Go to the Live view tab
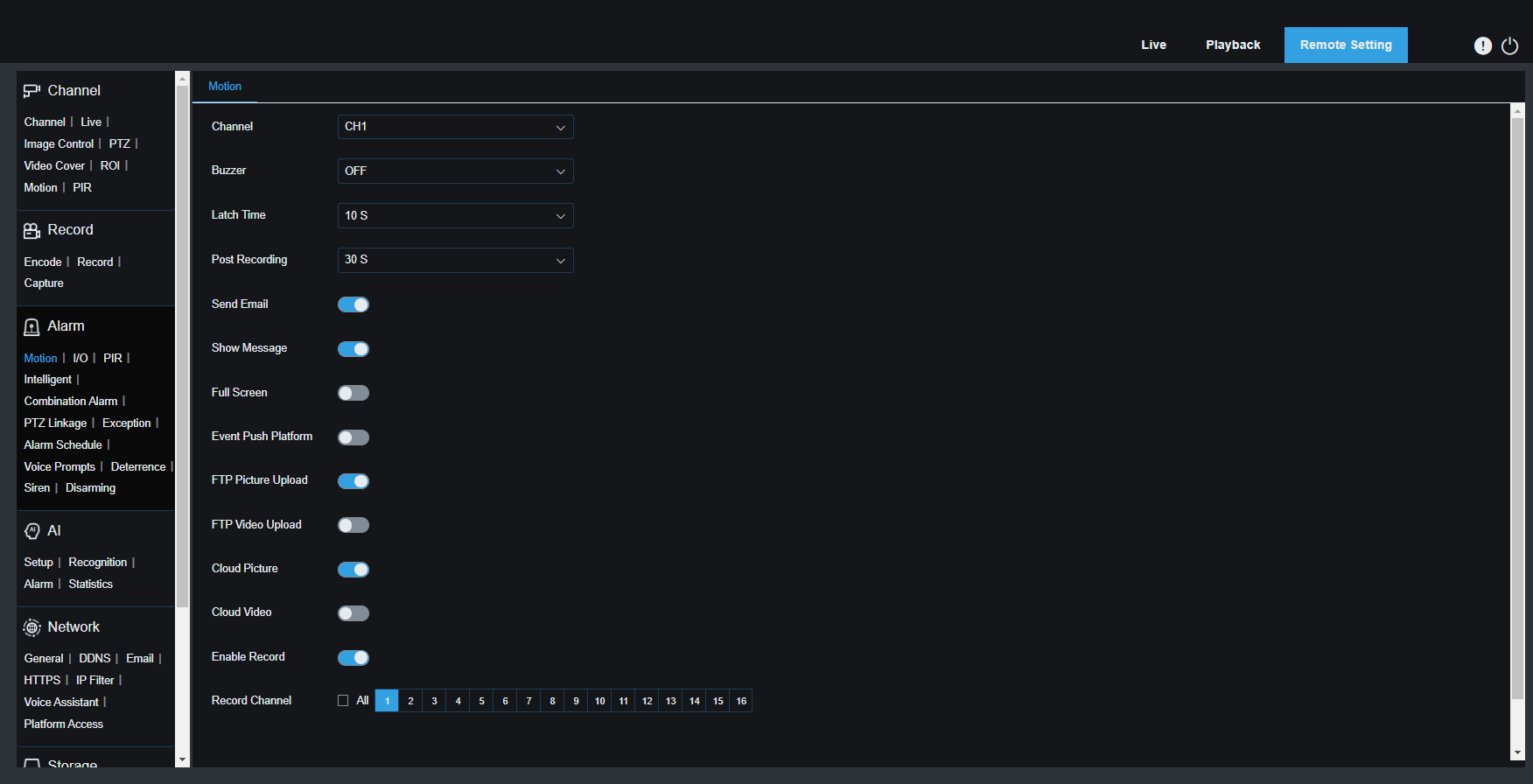The width and height of the screenshot is (1533, 784). point(1153,45)
